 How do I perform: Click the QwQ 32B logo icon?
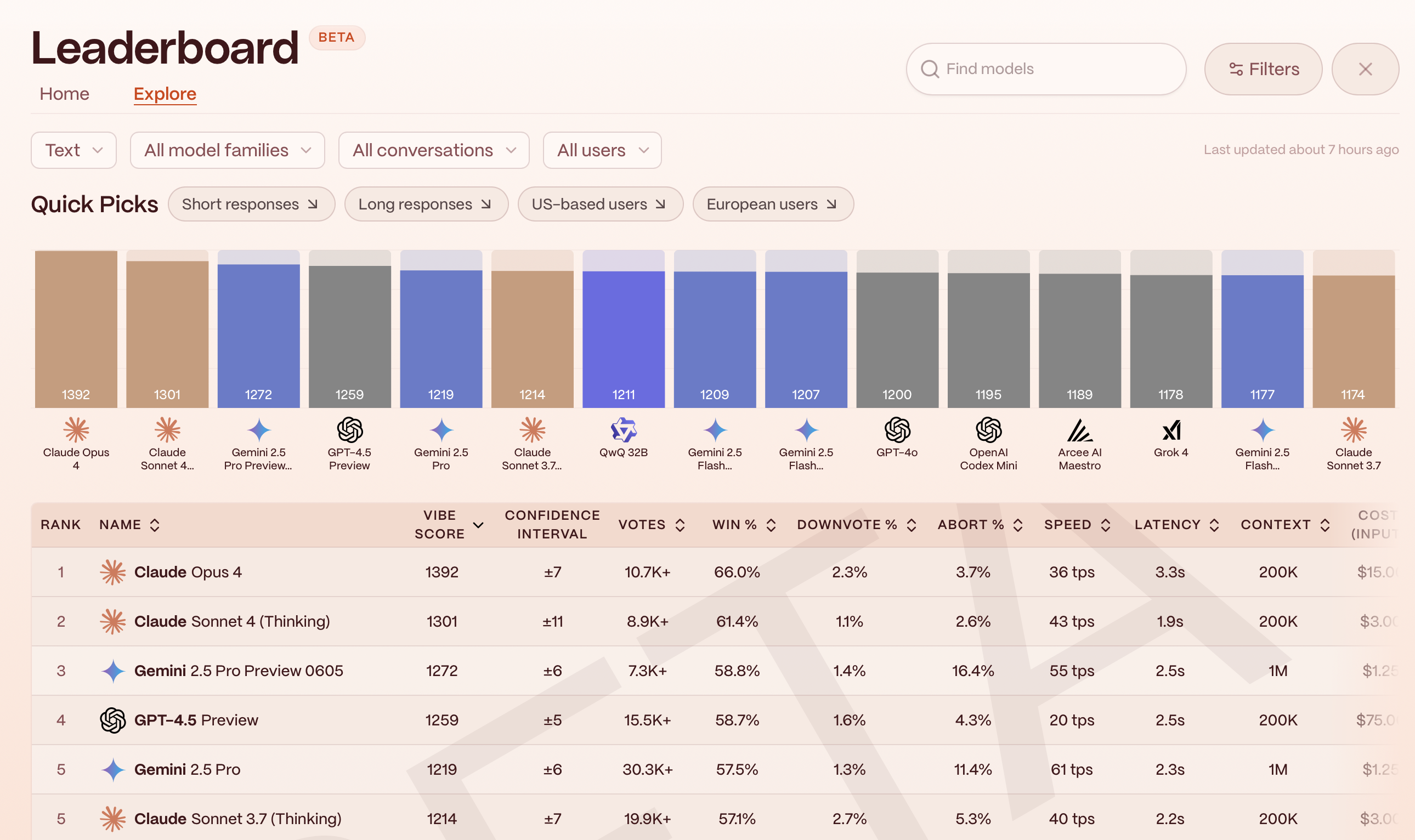(624, 430)
